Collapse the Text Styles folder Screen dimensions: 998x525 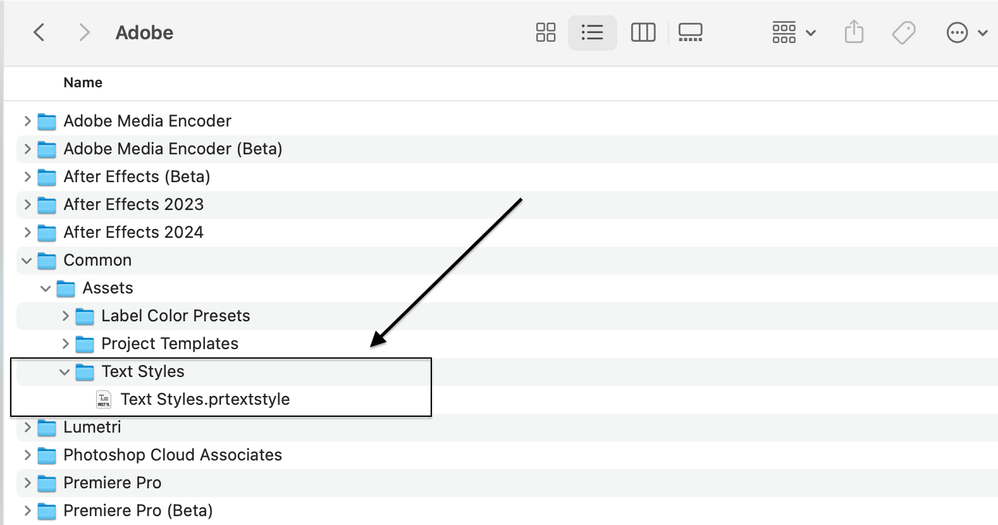click(65, 372)
